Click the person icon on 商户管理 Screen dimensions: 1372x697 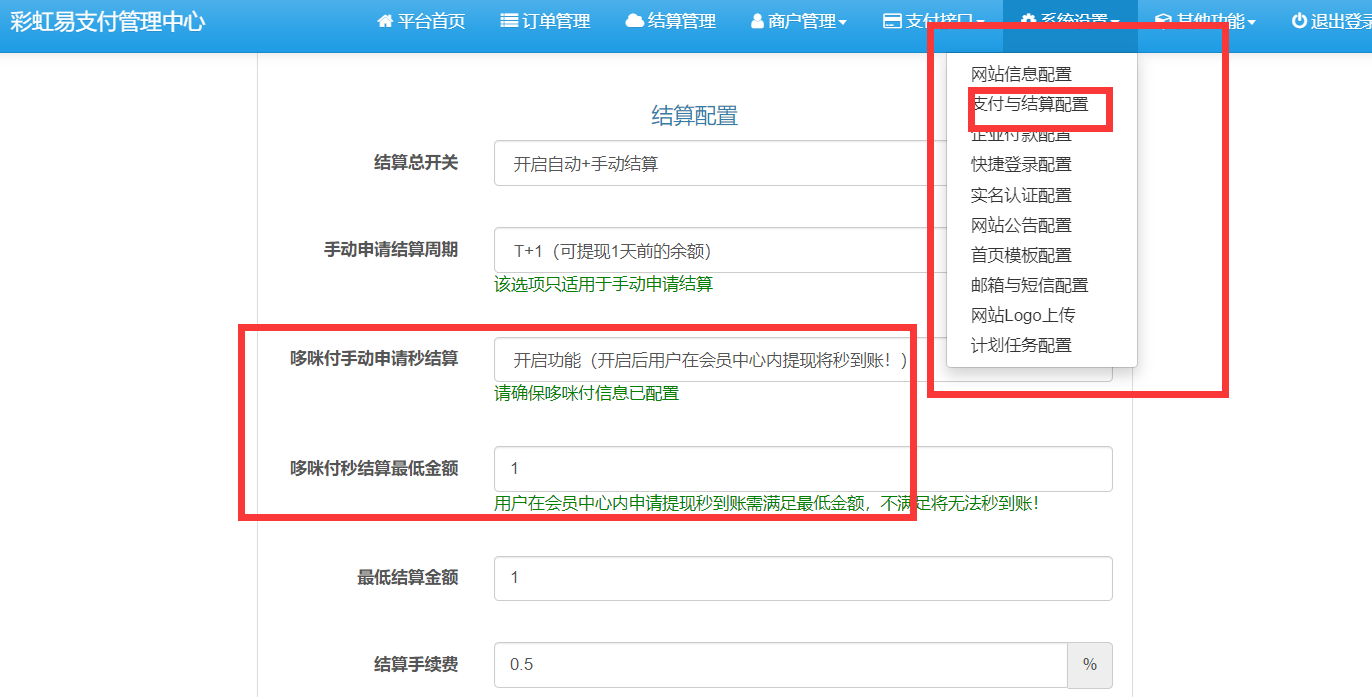tap(756, 21)
